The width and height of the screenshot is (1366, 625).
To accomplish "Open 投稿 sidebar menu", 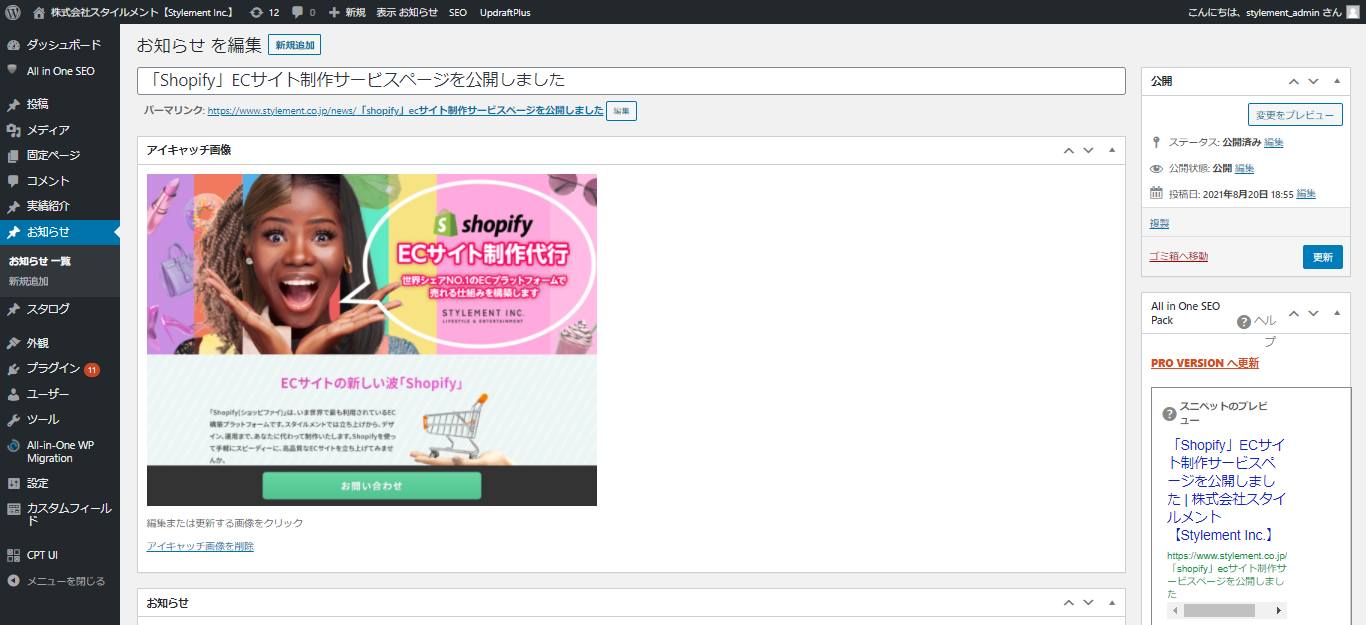I will coord(60,104).
